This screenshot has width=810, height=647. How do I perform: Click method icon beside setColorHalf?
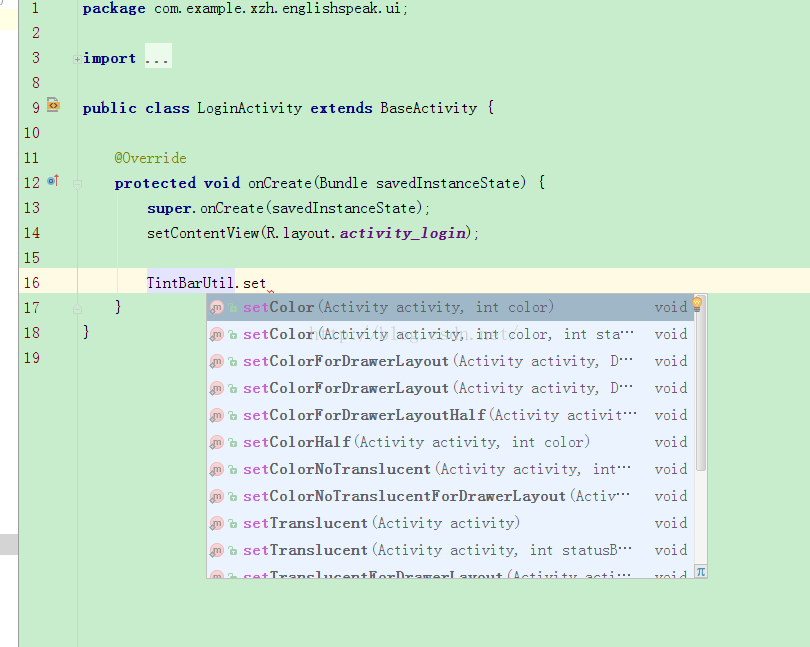pos(216,443)
